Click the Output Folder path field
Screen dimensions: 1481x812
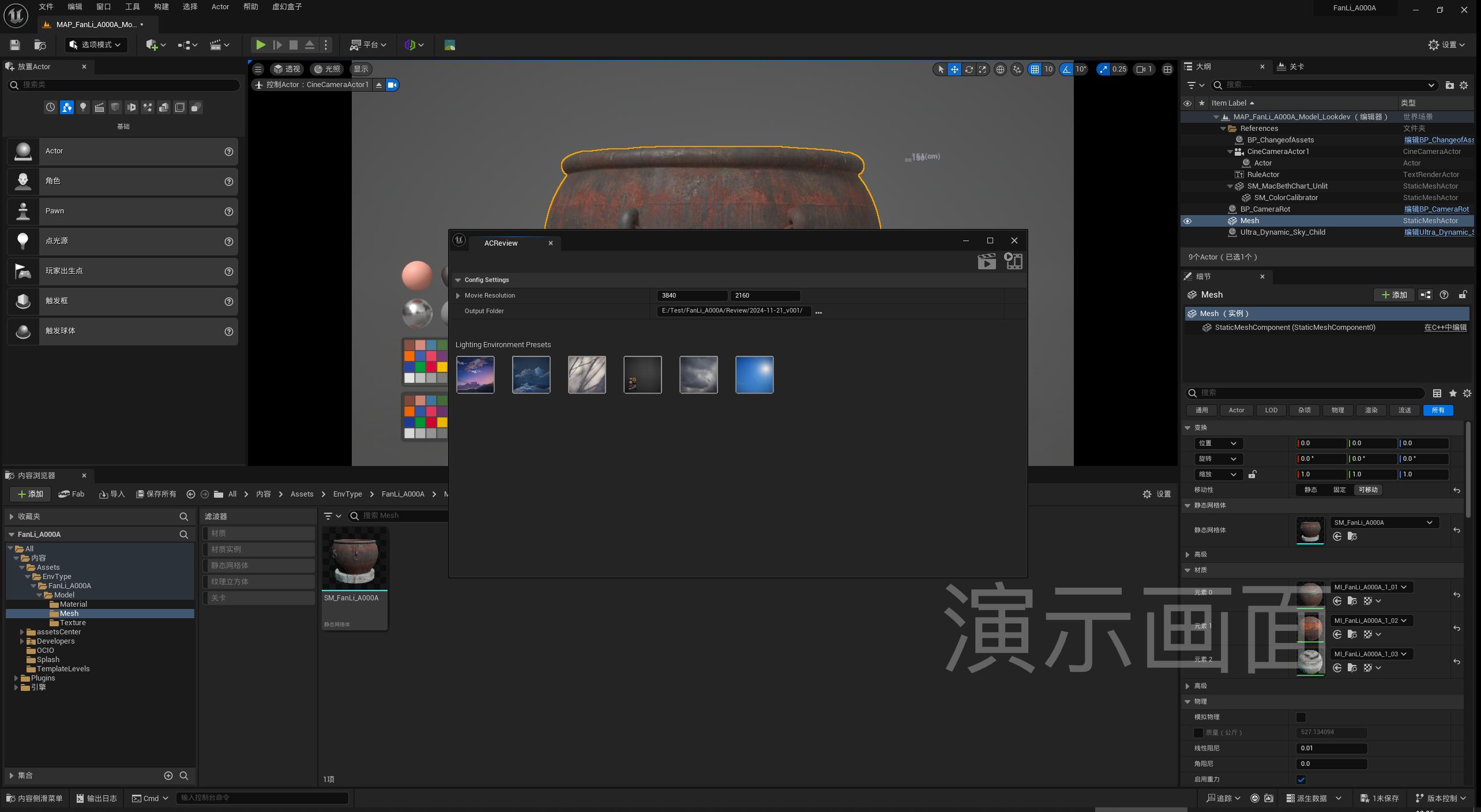pyautogui.click(x=734, y=311)
